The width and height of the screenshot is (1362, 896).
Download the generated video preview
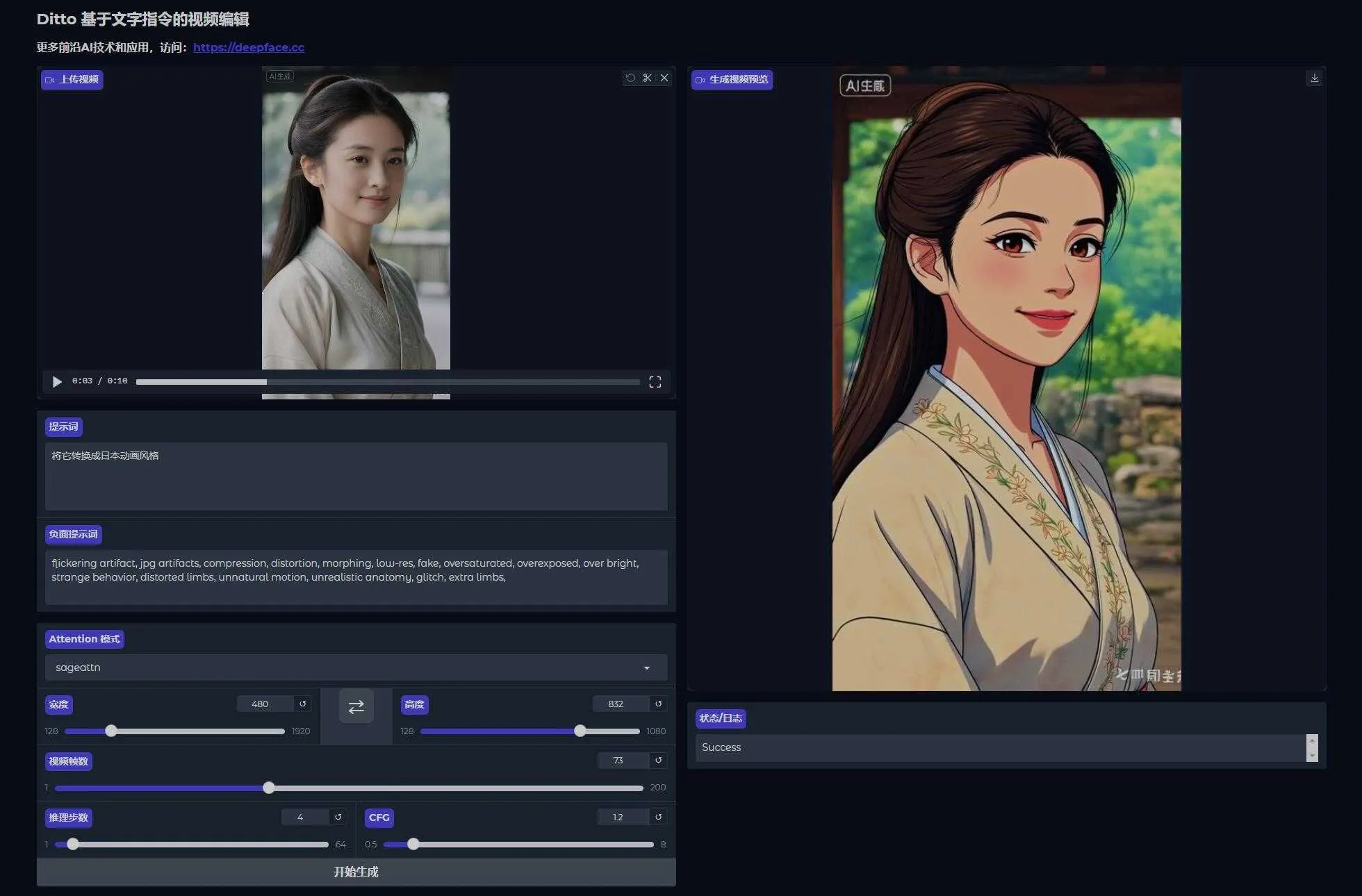pos(1314,78)
